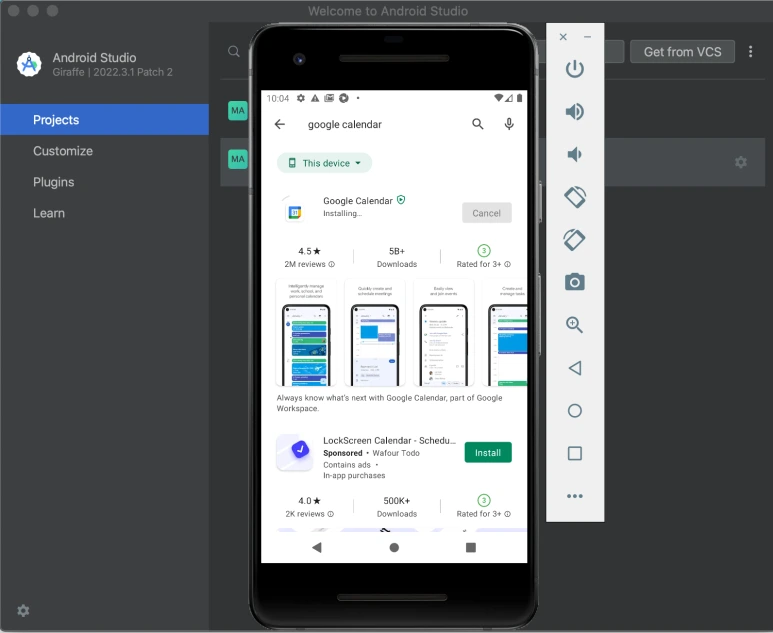The height and width of the screenshot is (633, 773).
Task: Click first MA project icon in list
Action: coord(238,110)
